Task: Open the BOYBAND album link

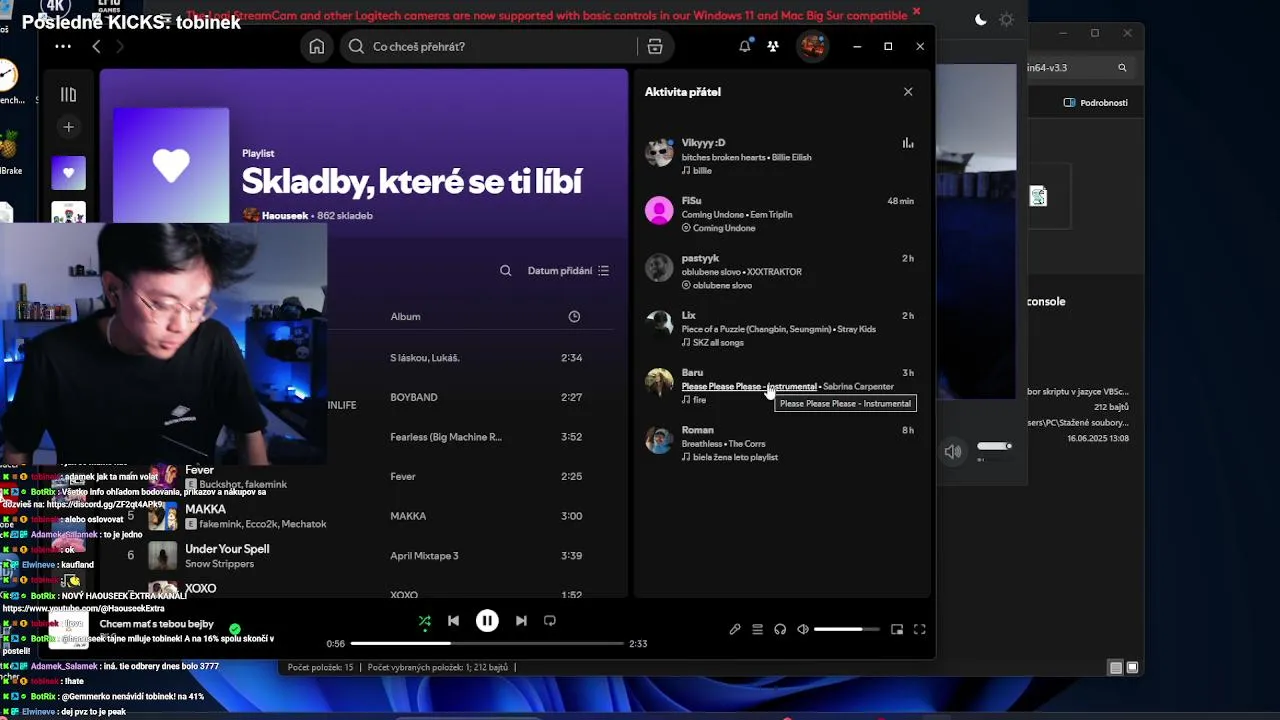Action: 414,397
